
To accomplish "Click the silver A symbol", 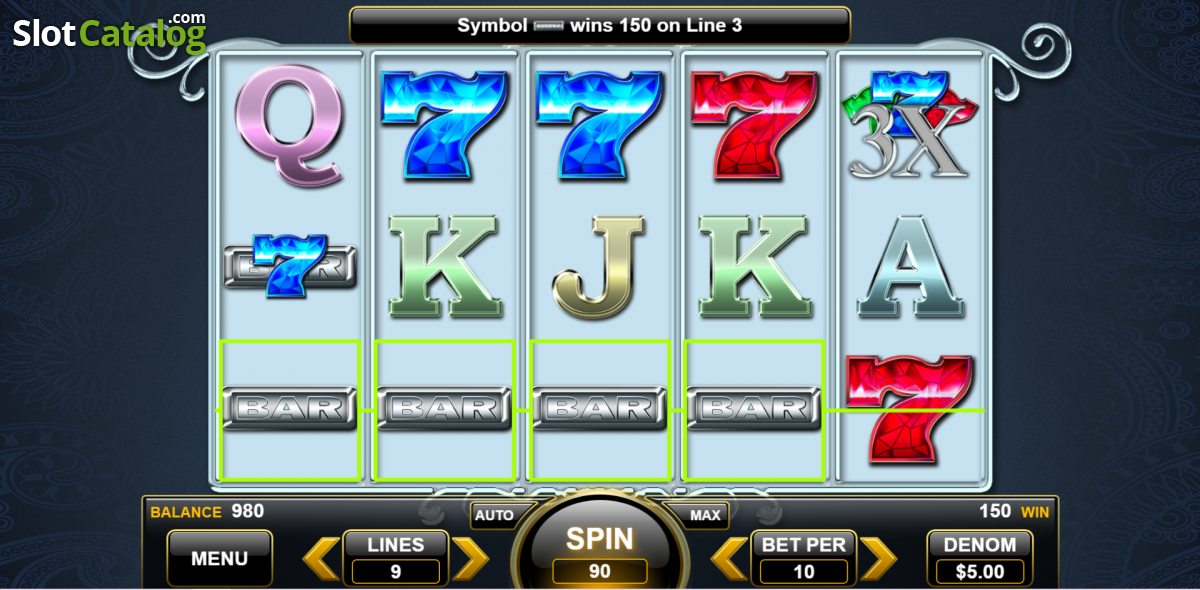I will pos(911,266).
